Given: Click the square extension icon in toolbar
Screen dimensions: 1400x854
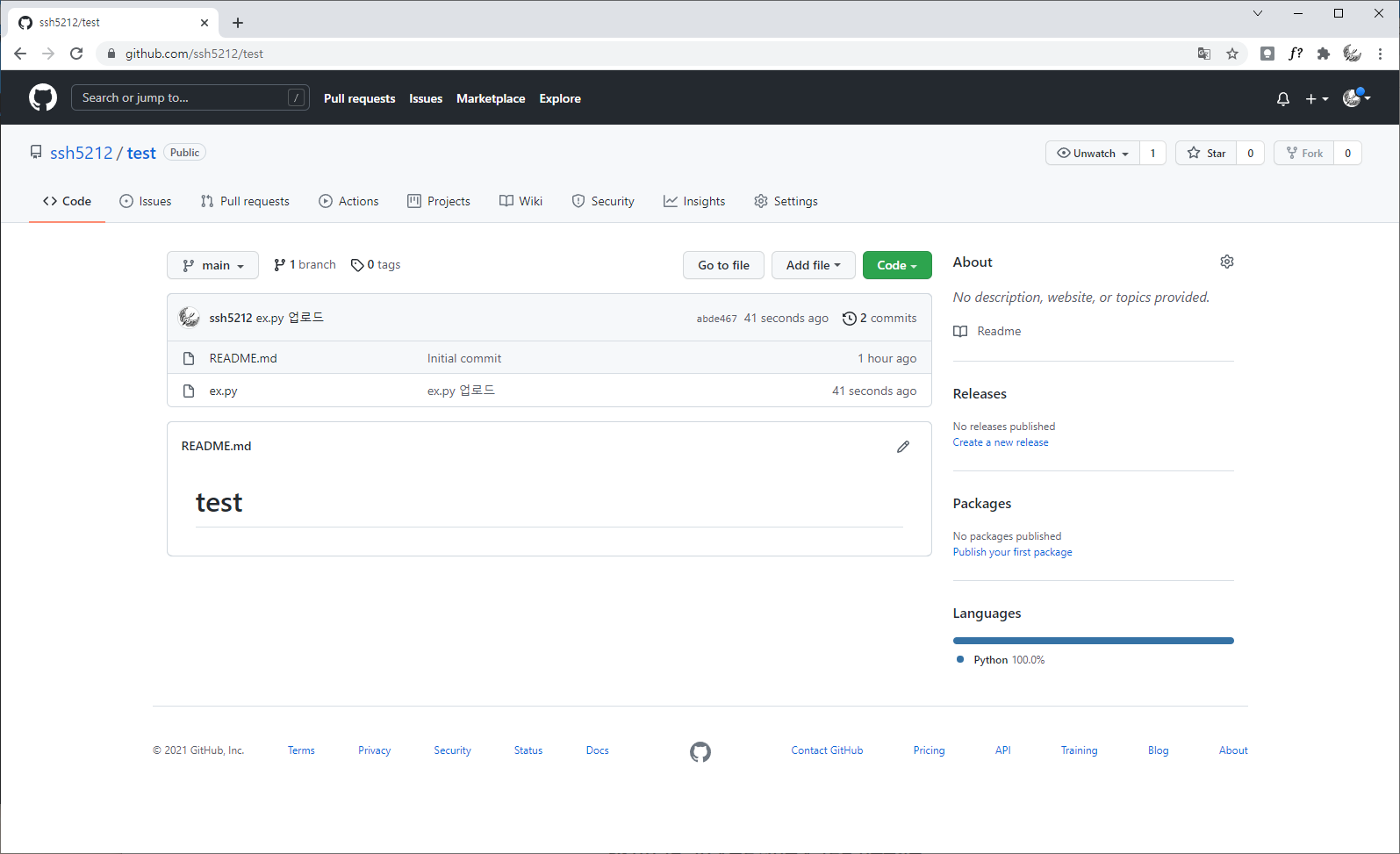Looking at the screenshot, I should [1267, 54].
